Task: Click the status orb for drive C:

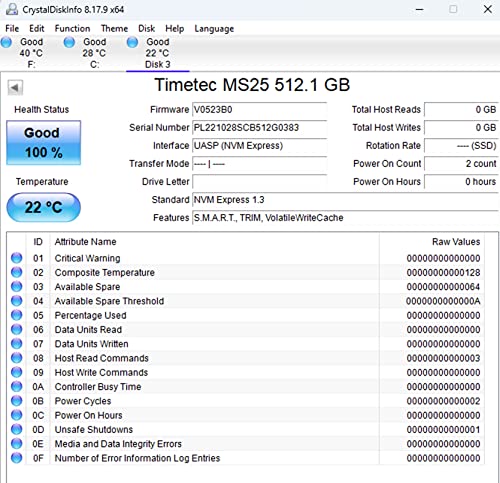Action: click(x=69, y=42)
